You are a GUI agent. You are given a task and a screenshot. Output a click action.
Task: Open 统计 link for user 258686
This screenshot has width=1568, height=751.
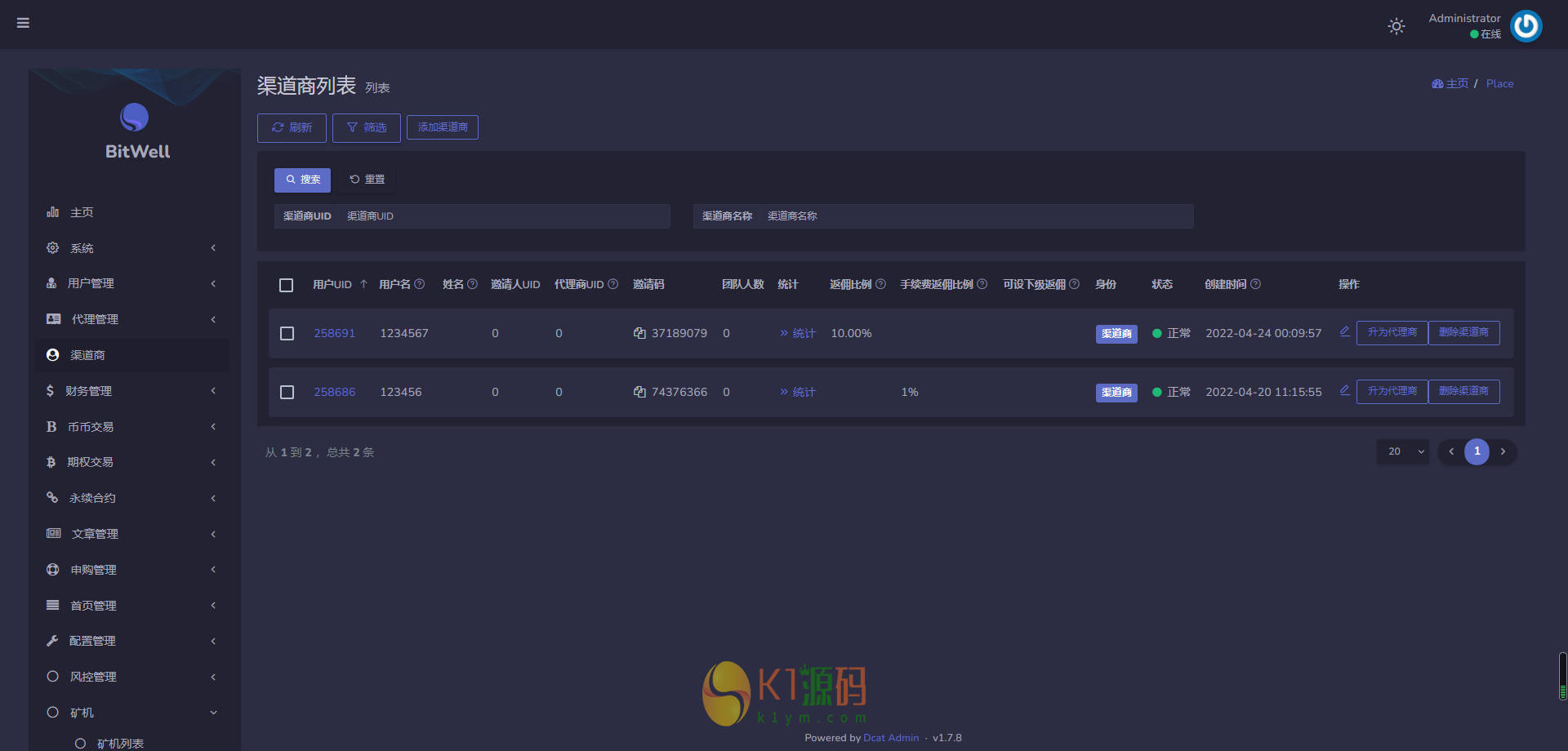pos(798,392)
